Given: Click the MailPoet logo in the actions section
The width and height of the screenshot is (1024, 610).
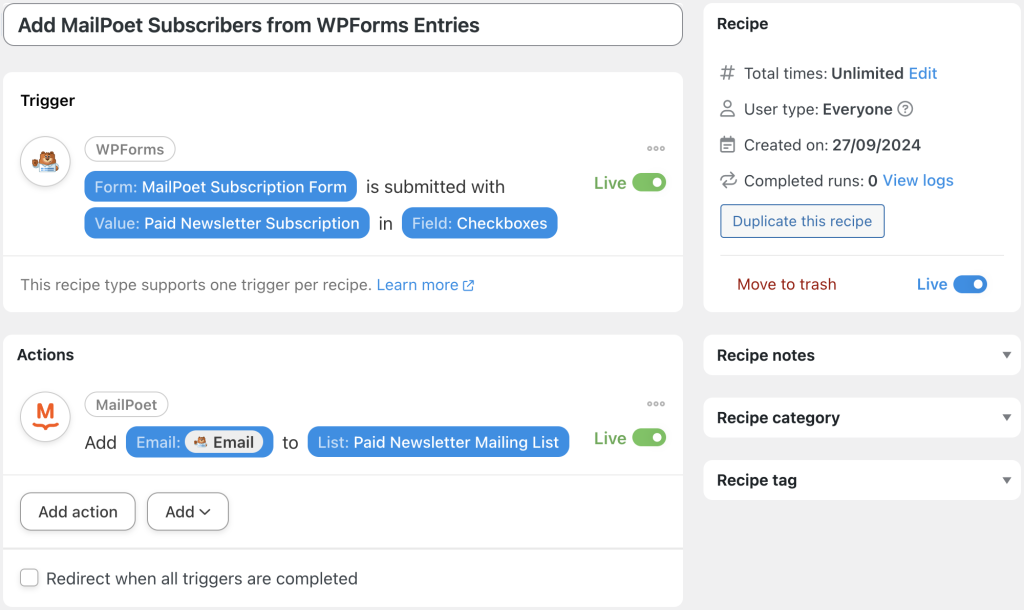Looking at the screenshot, I should 44,417.
